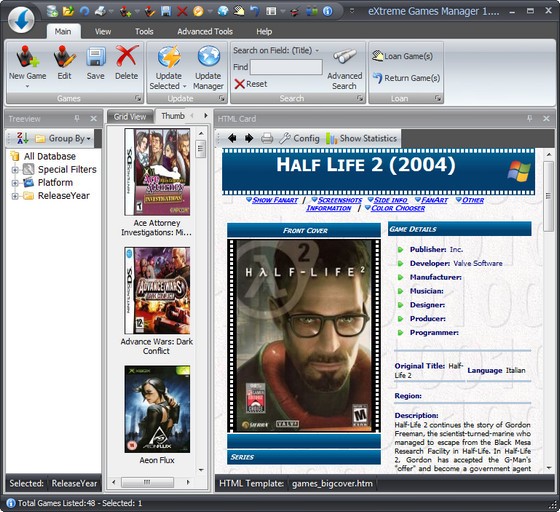Open Update Selected dropdown arrow
Viewport: 560px width, 512px height.
click(x=185, y=86)
